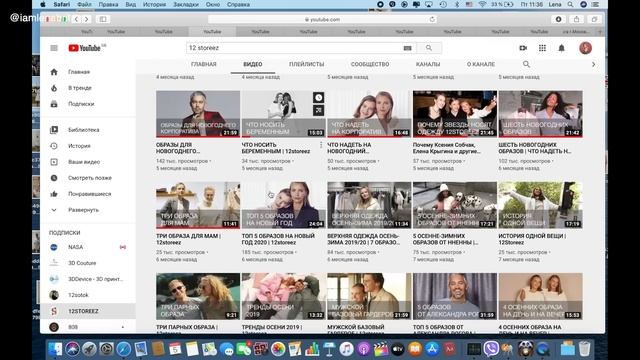Click the Главная home icon in sidebar
This screenshot has height=360, width=640.
tap(54, 72)
